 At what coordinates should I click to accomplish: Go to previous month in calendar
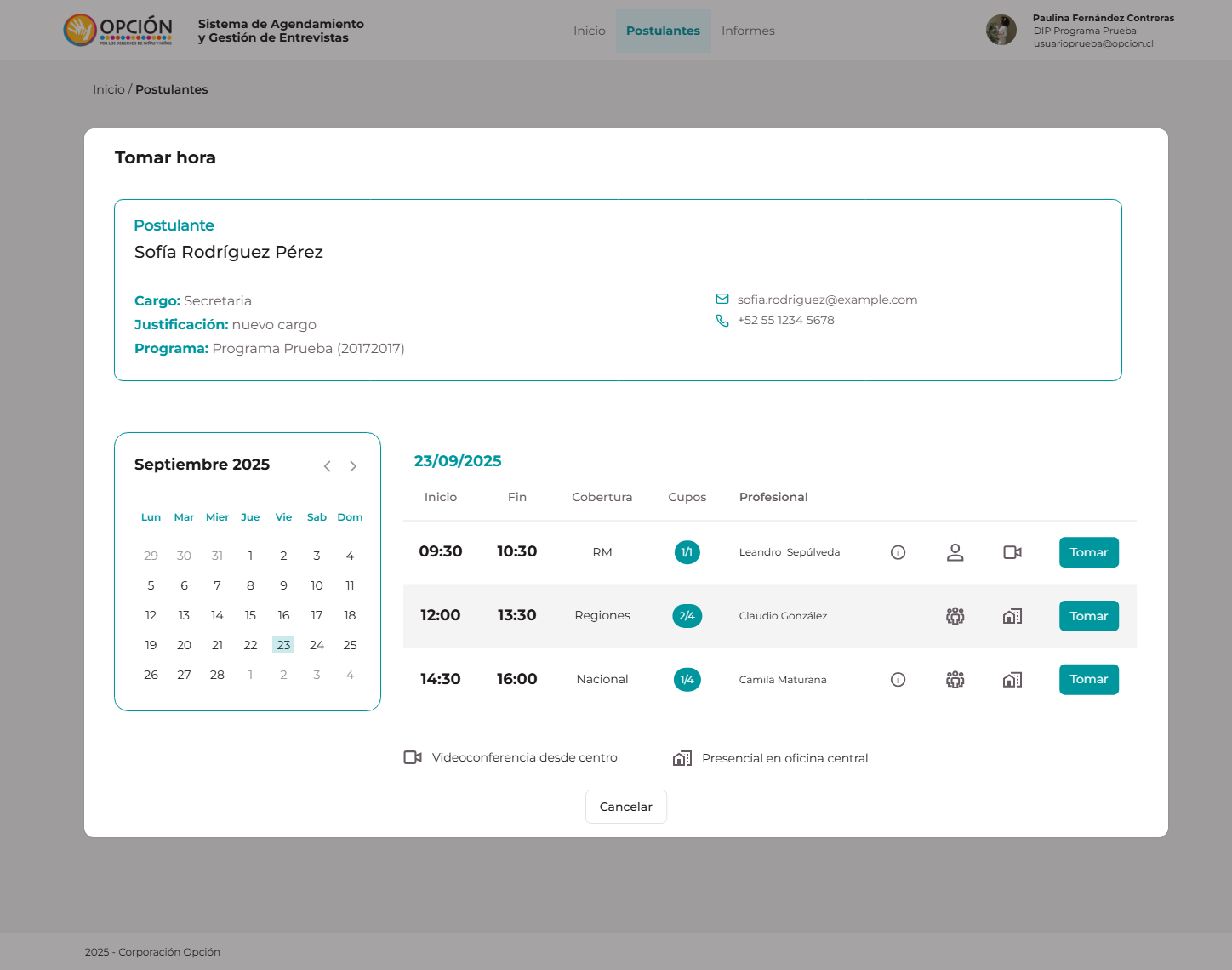pyautogui.click(x=328, y=466)
